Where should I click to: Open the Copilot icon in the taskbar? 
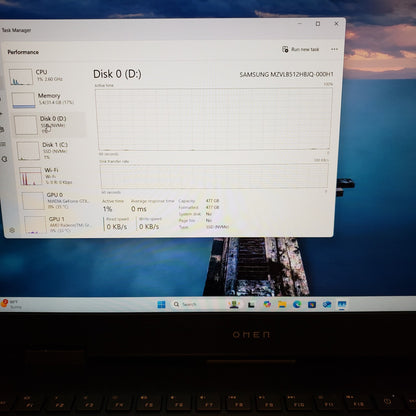point(267,304)
